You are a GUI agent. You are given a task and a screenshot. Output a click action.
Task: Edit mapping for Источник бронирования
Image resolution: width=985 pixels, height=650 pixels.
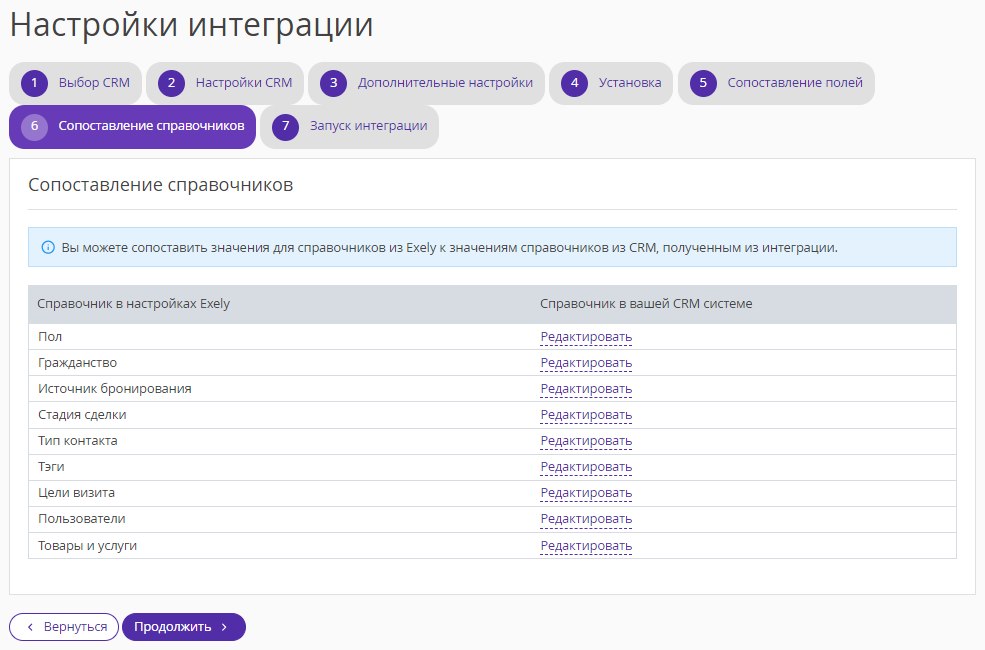pyautogui.click(x=586, y=389)
